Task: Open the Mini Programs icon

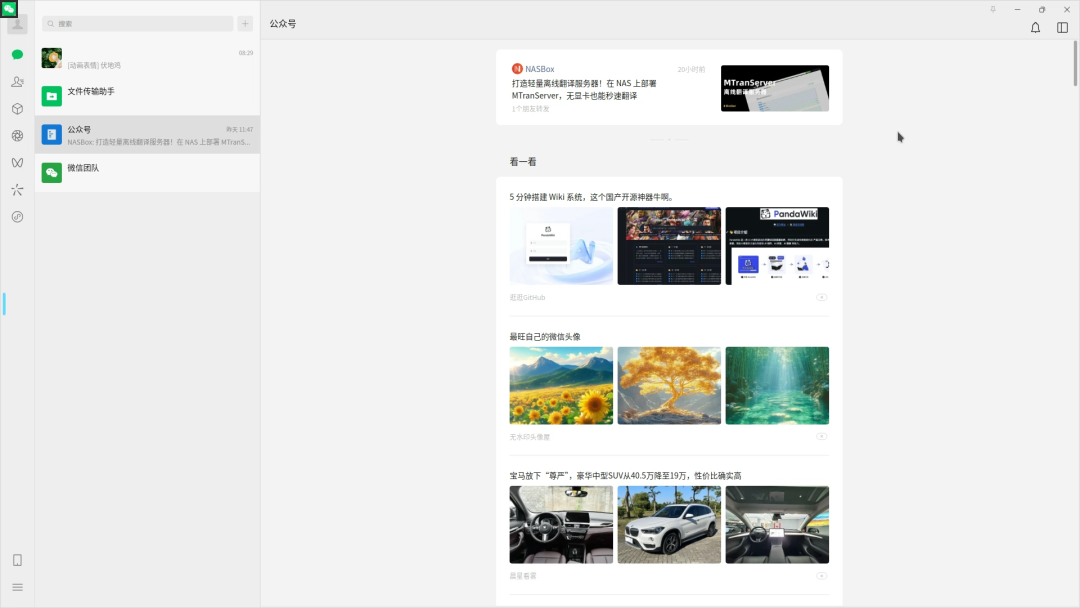Action: click(17, 217)
